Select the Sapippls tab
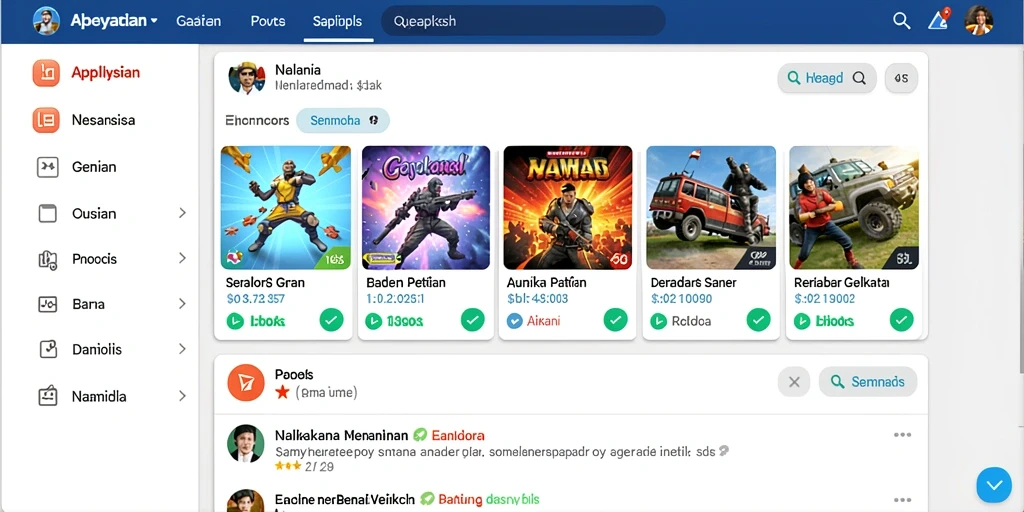 (337, 21)
